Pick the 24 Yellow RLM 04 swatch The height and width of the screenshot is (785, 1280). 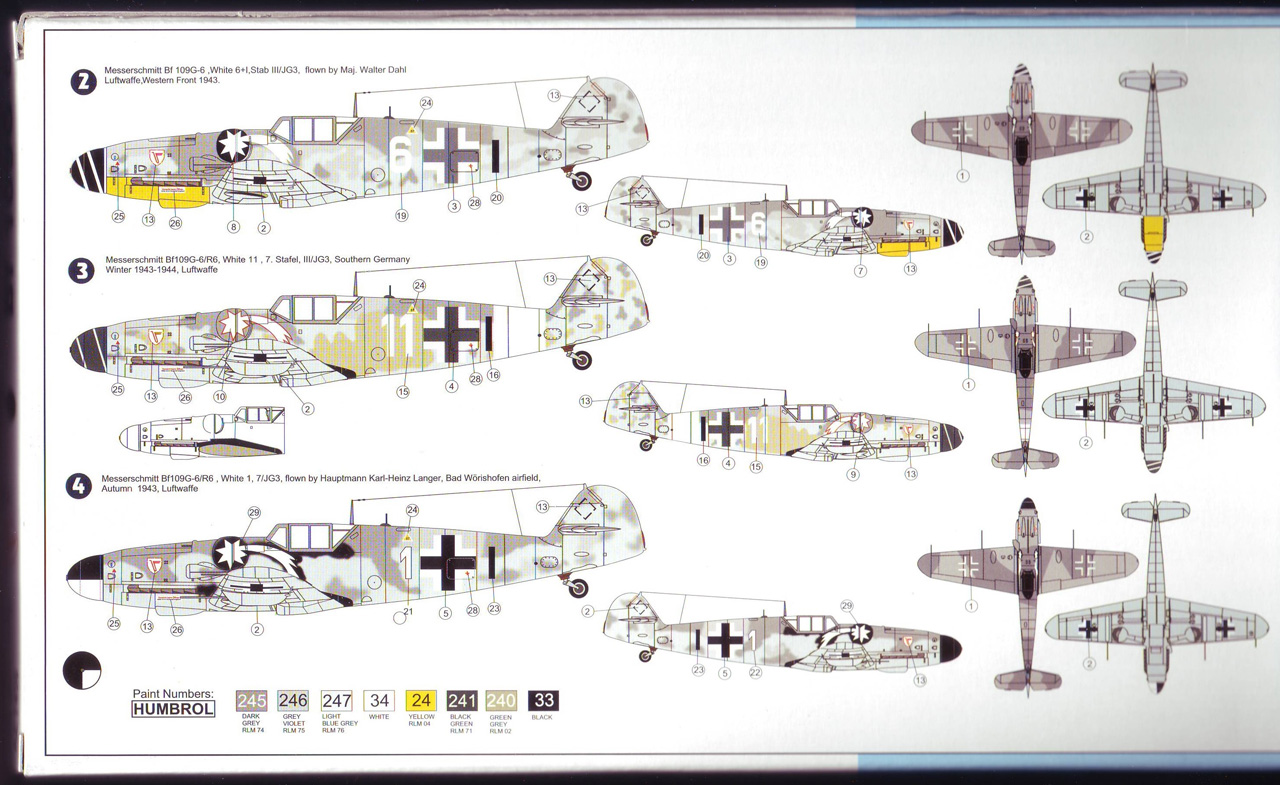[423, 701]
